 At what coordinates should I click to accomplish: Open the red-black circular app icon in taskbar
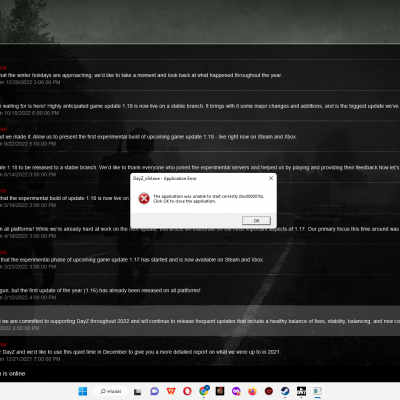[269, 391]
